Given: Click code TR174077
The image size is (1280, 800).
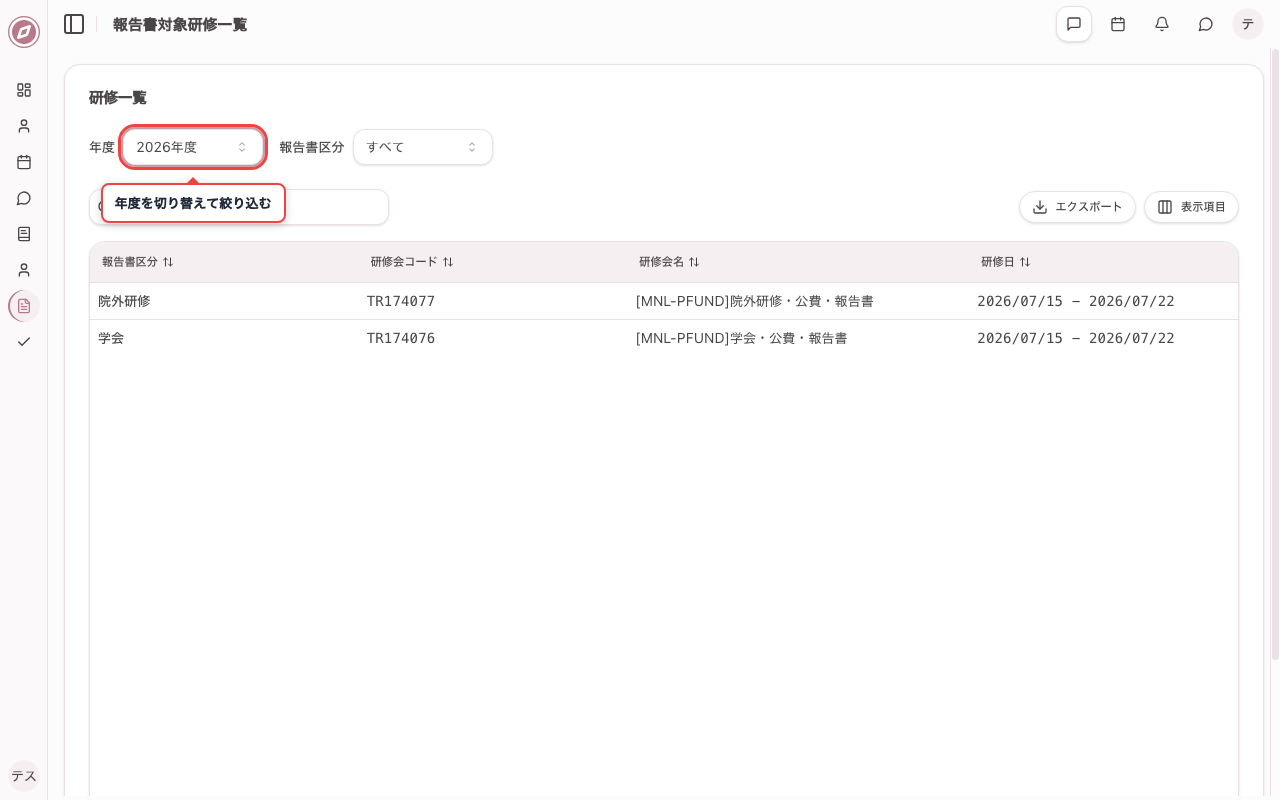Looking at the screenshot, I should click(x=401, y=301).
